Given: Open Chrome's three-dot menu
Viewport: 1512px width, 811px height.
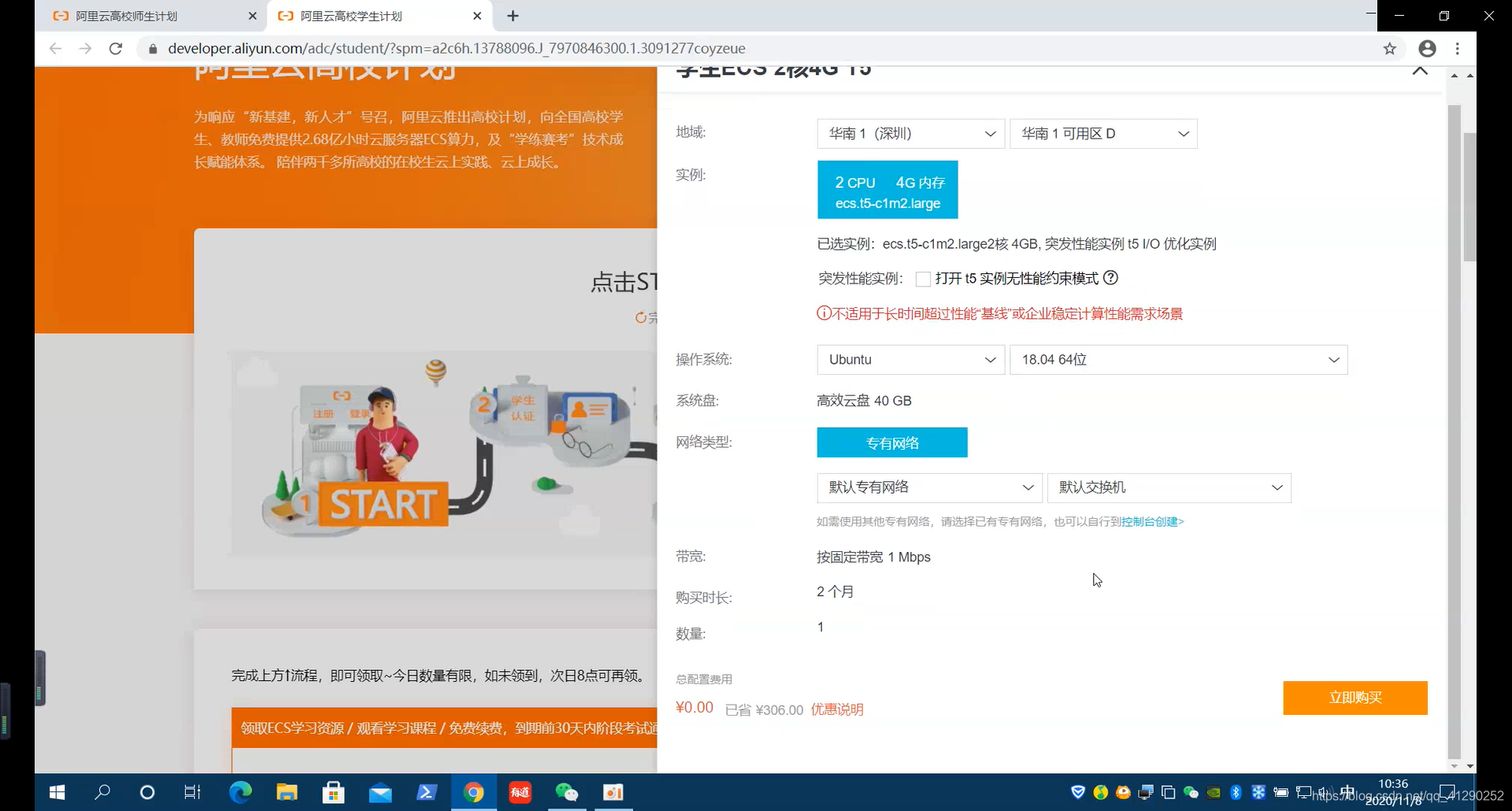Looking at the screenshot, I should click(1458, 49).
